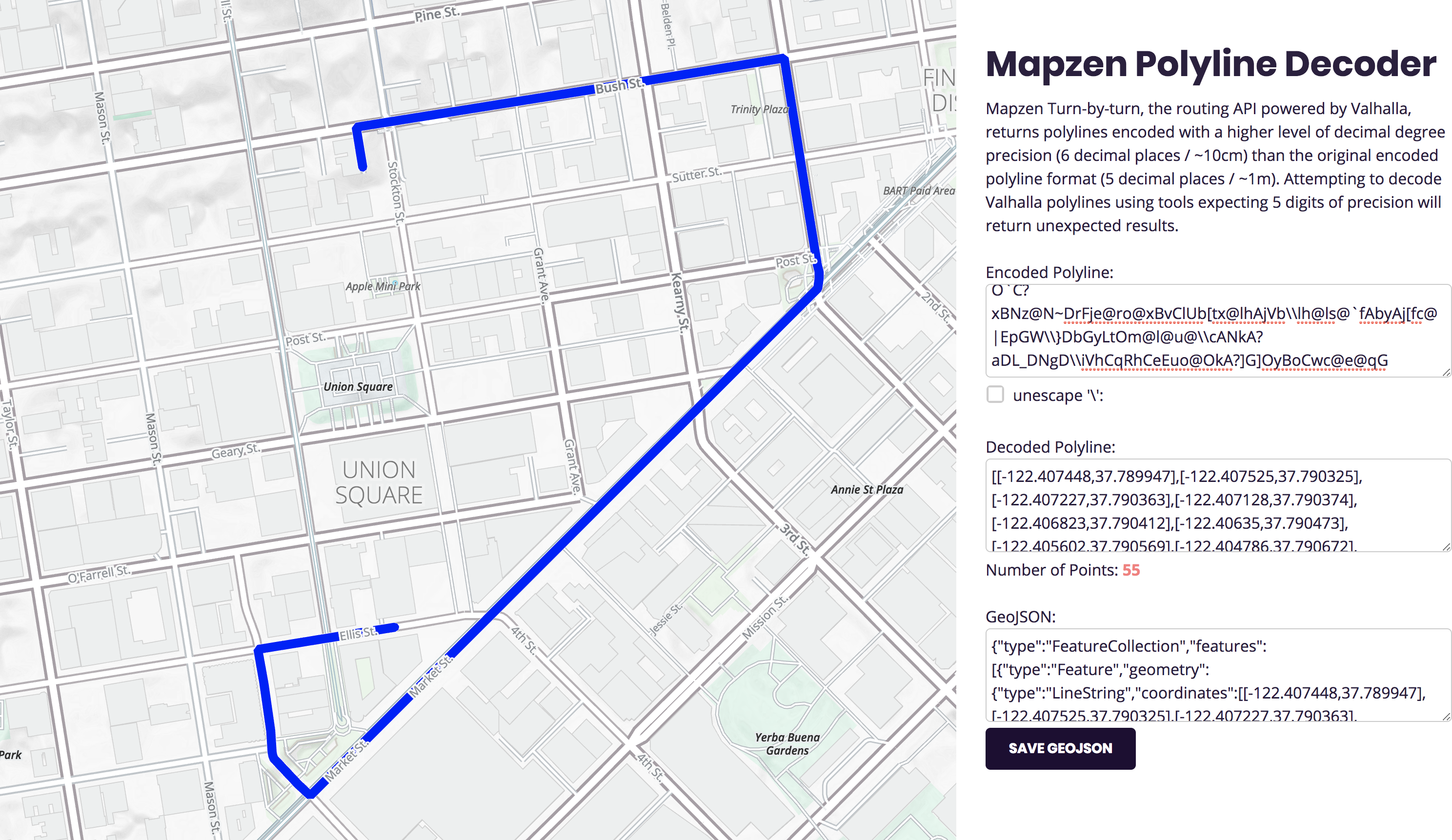Click the BART Paid Area label
The height and width of the screenshot is (840, 1452).
pyautogui.click(x=918, y=191)
